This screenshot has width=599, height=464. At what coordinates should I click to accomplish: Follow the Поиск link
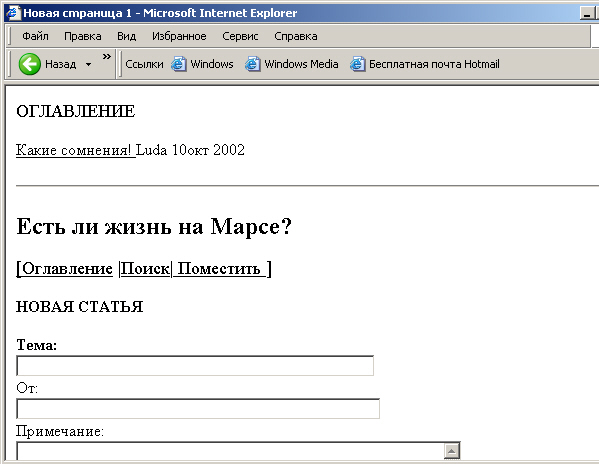(x=145, y=269)
